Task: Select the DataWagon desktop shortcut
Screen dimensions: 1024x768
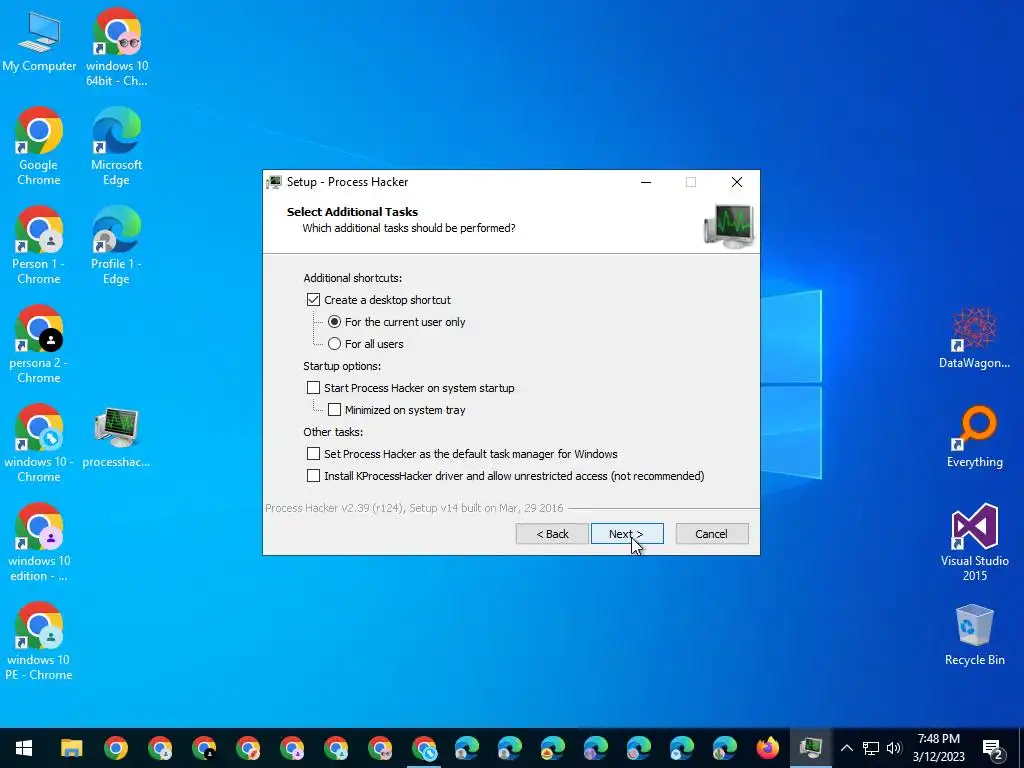Action: tap(974, 337)
